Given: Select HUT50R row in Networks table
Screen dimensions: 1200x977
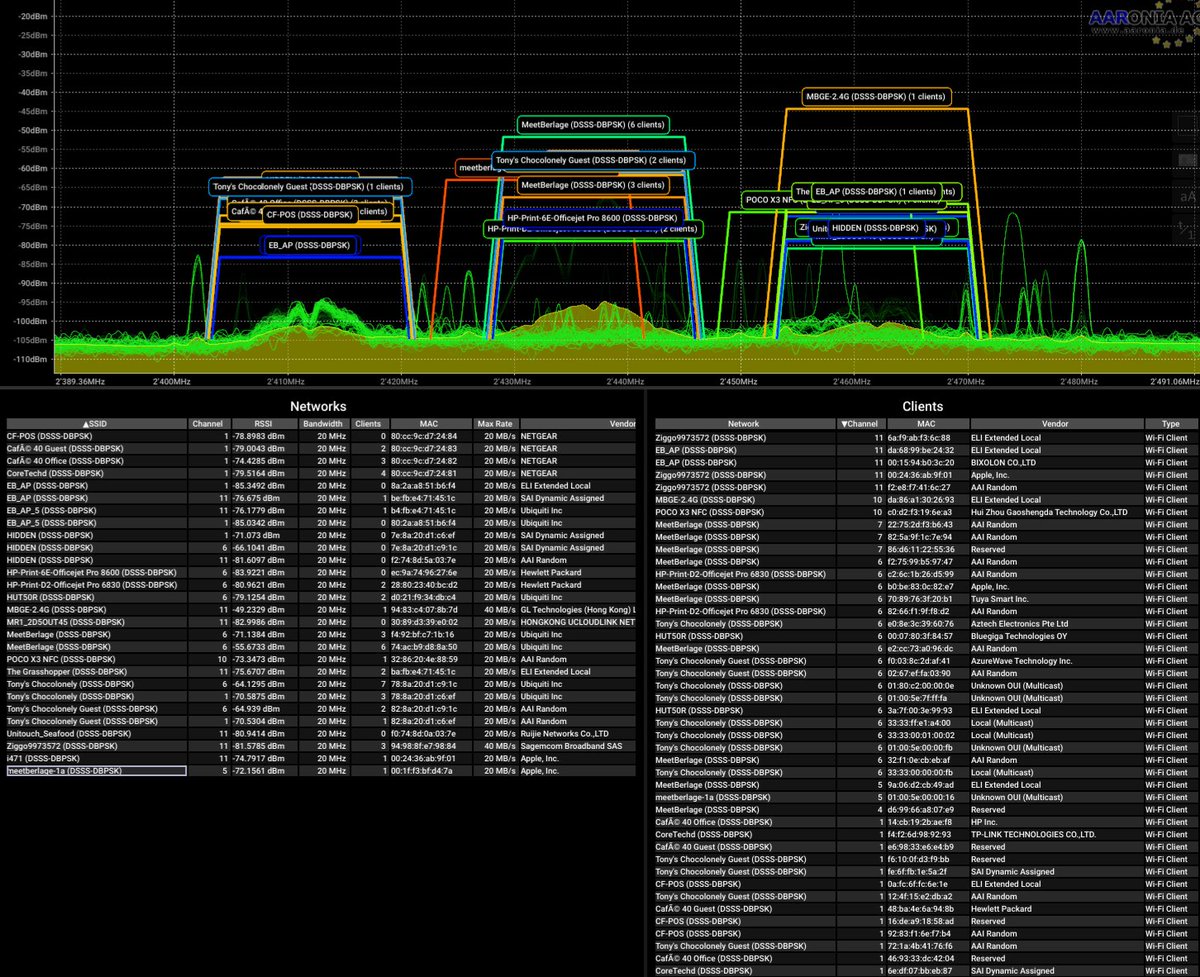Looking at the screenshot, I should pyautogui.click(x=320, y=597).
